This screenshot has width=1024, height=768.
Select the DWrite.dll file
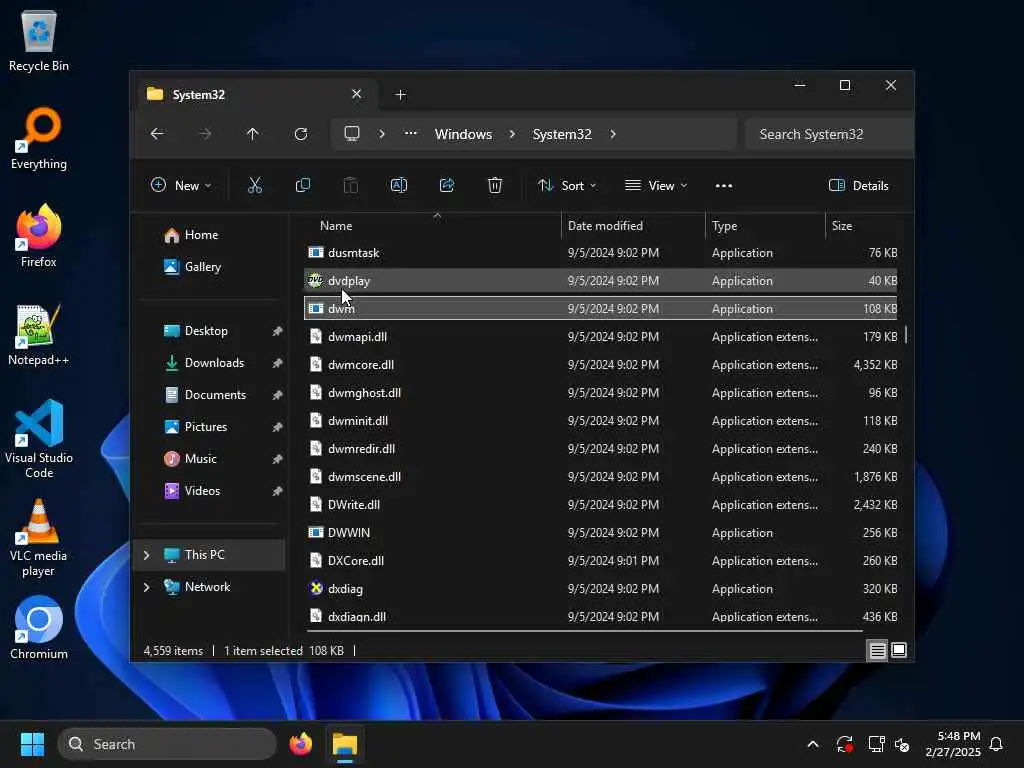tap(600, 505)
